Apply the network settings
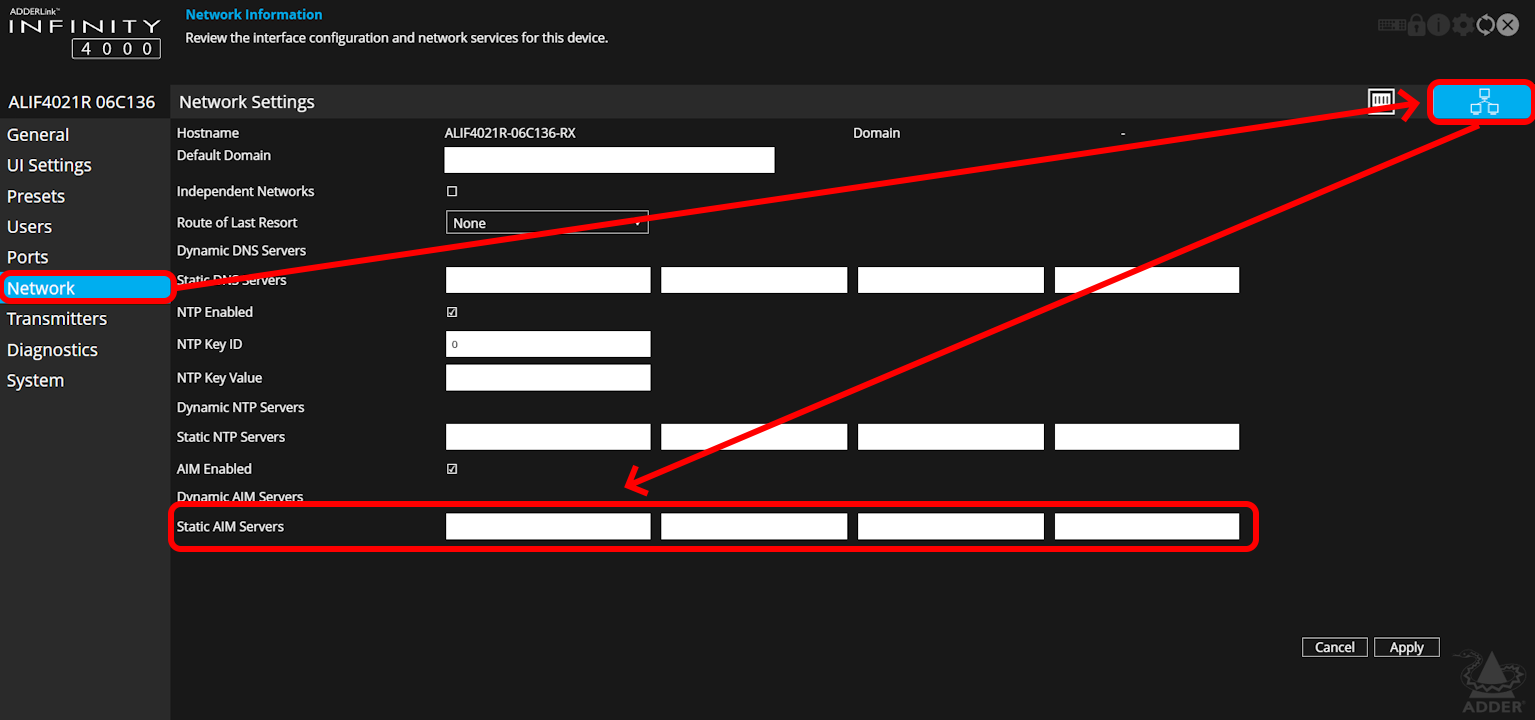 (1407, 647)
